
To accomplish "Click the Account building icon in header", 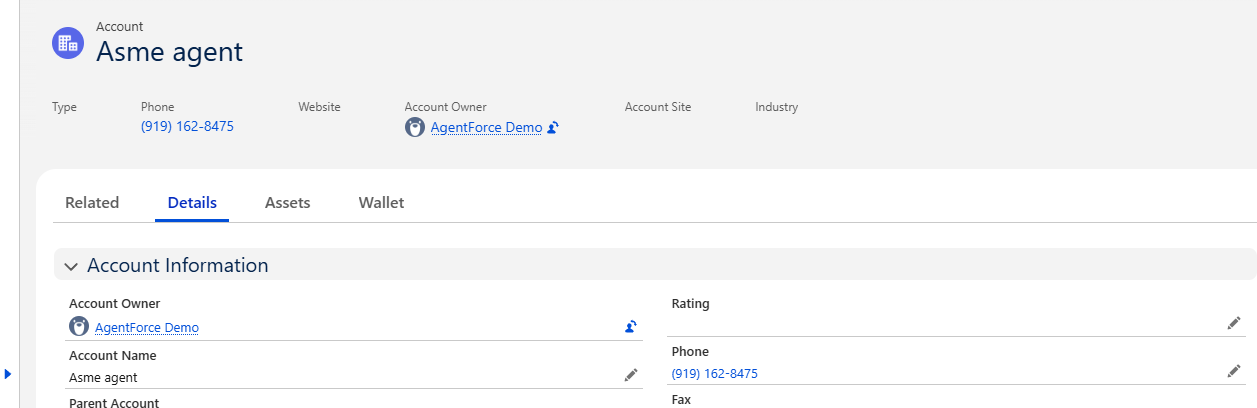I will click(68, 43).
